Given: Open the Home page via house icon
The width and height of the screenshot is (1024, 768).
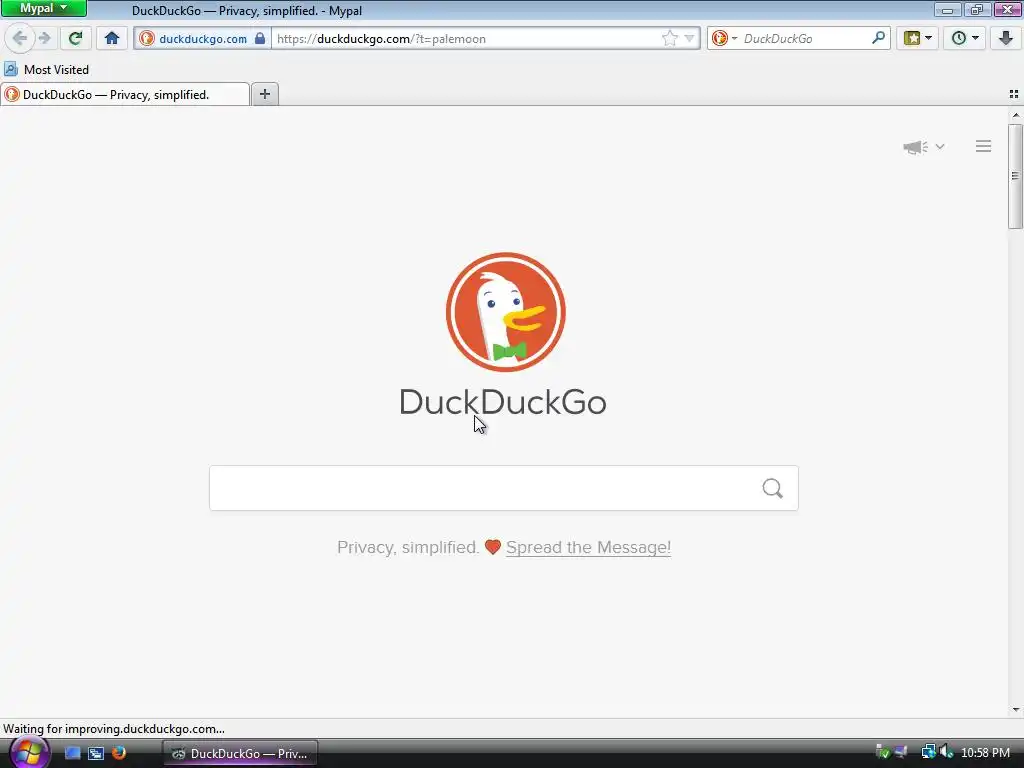Looking at the screenshot, I should pos(112,38).
